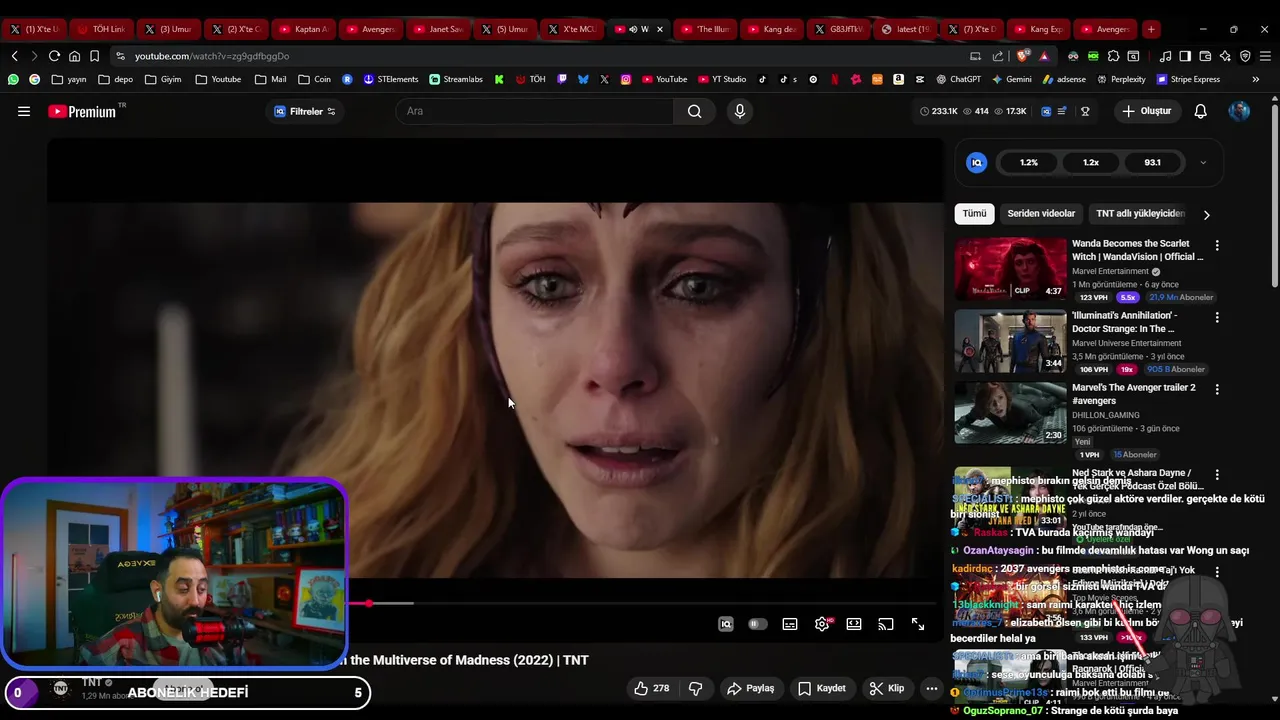This screenshot has width=1280, height=720.
Task: Open YouTube notifications bell
Action: coord(1201,111)
